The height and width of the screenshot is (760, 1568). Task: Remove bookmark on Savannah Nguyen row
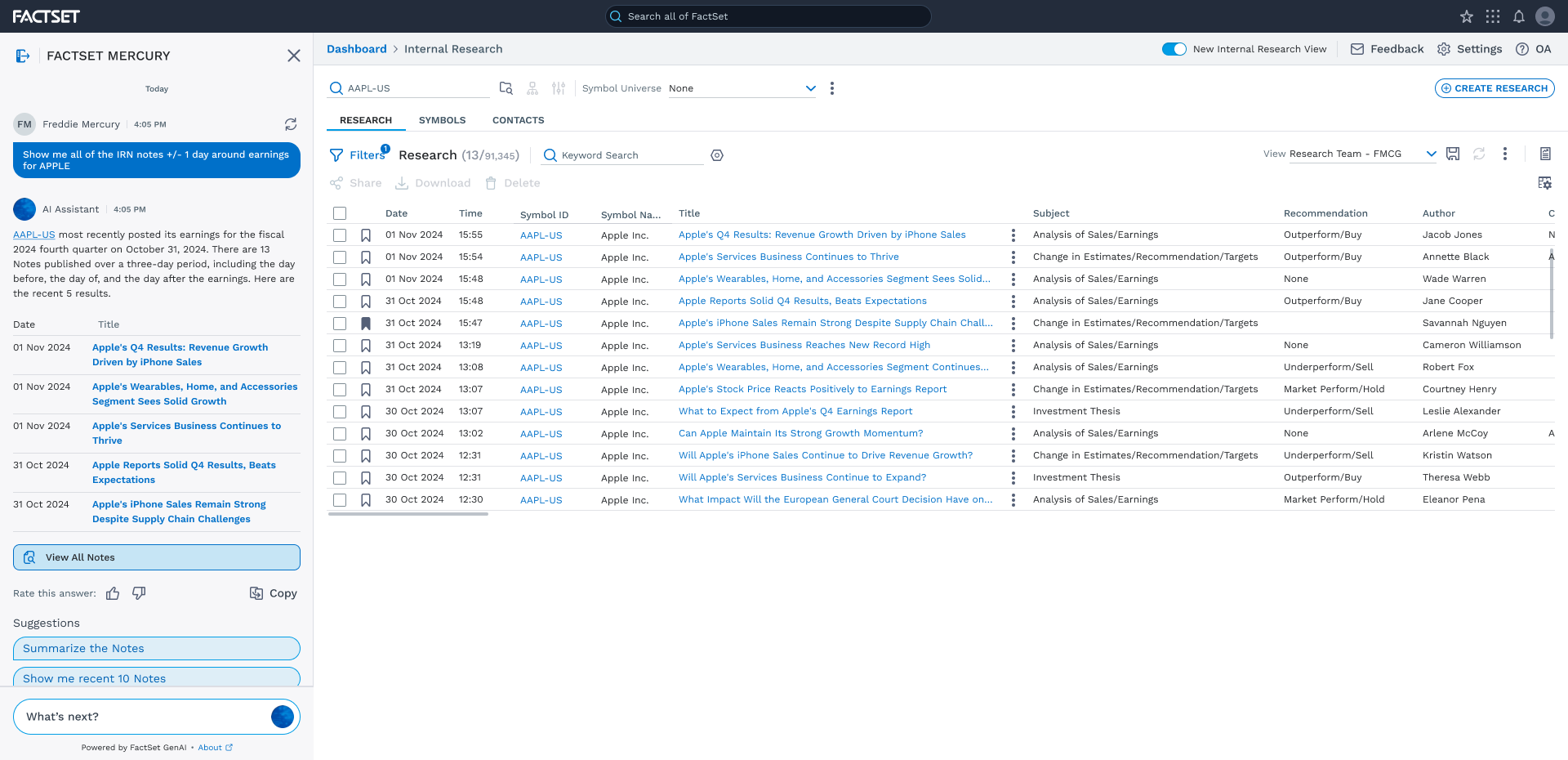coord(366,324)
